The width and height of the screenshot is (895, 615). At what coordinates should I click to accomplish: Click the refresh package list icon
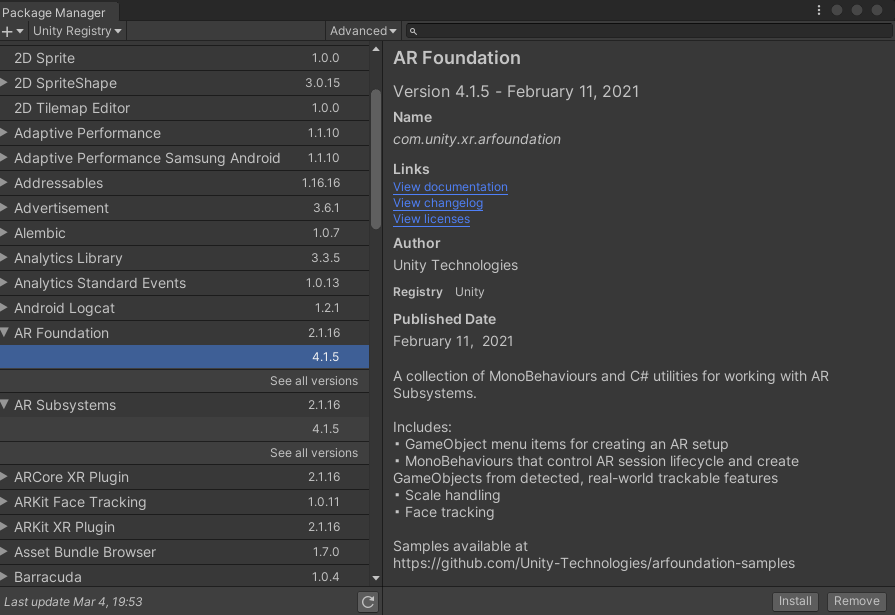[368, 601]
